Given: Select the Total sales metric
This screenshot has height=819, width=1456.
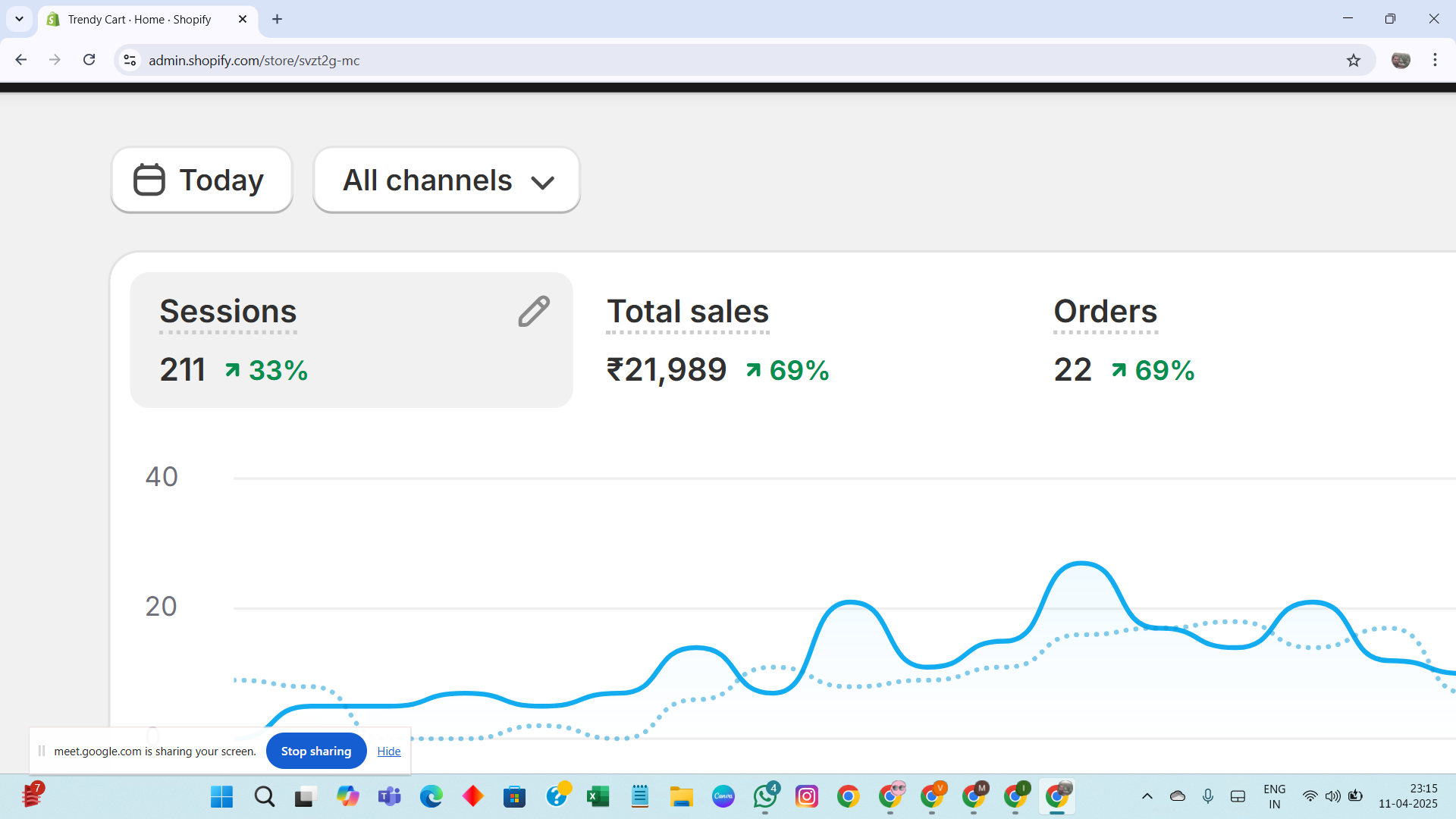Looking at the screenshot, I should tap(688, 312).
